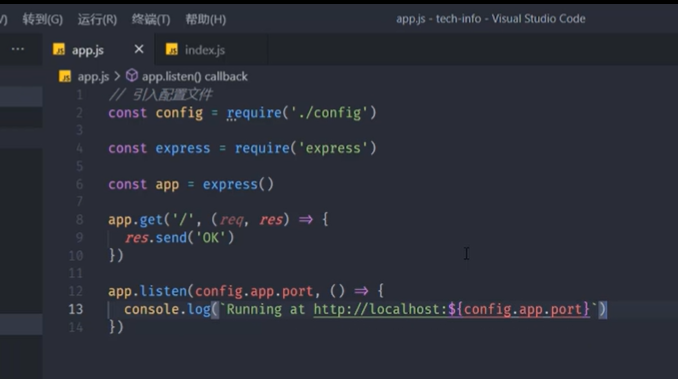The image size is (678, 379).
Task: Click the require word on line 2
Action: pos(254,113)
